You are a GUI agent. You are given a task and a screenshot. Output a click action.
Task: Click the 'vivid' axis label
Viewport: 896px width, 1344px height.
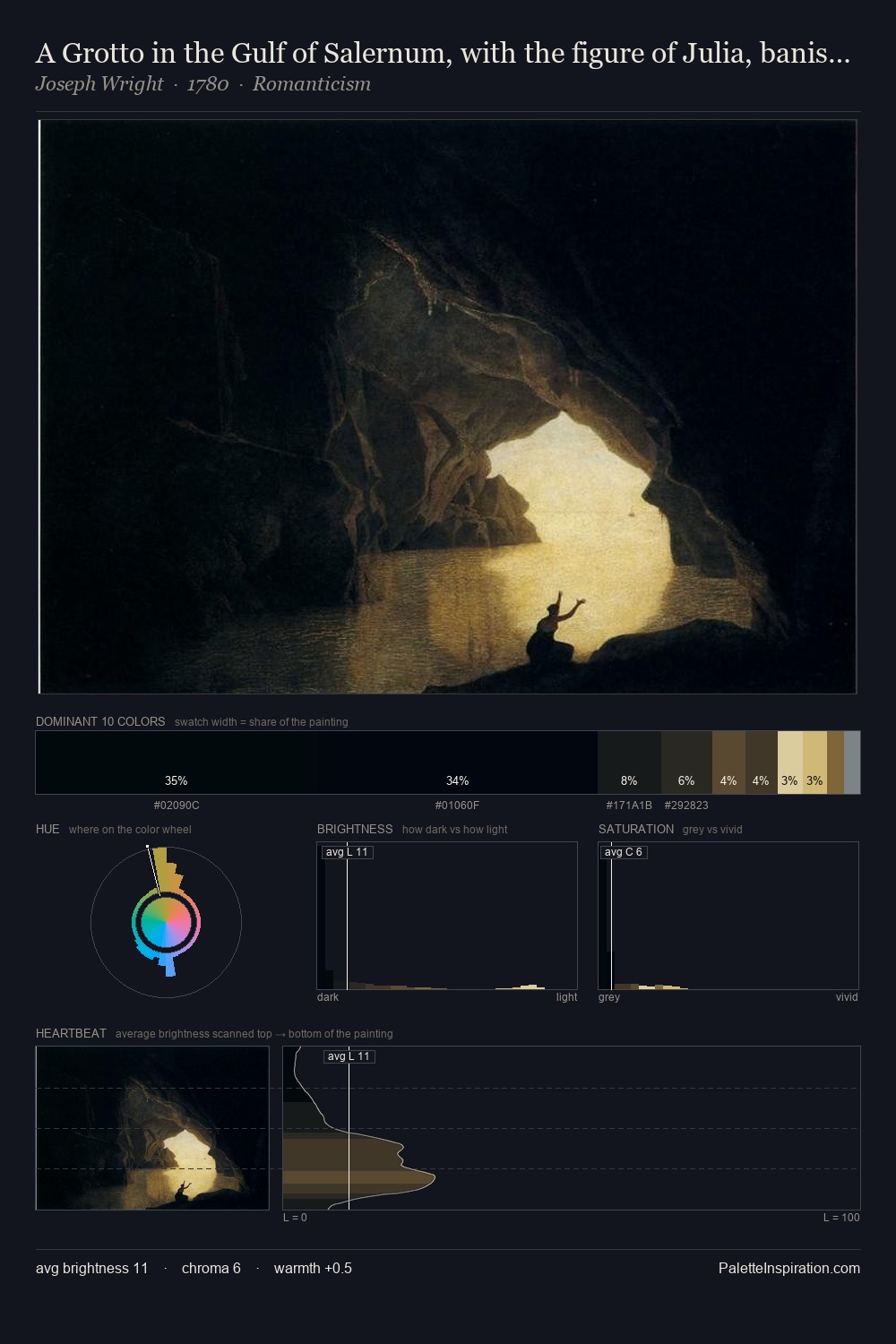point(847,997)
